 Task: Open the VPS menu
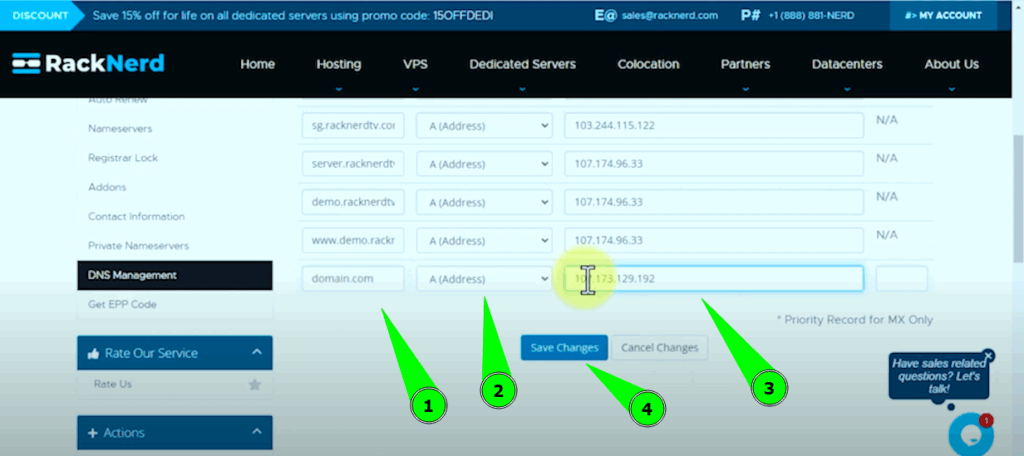pos(415,64)
